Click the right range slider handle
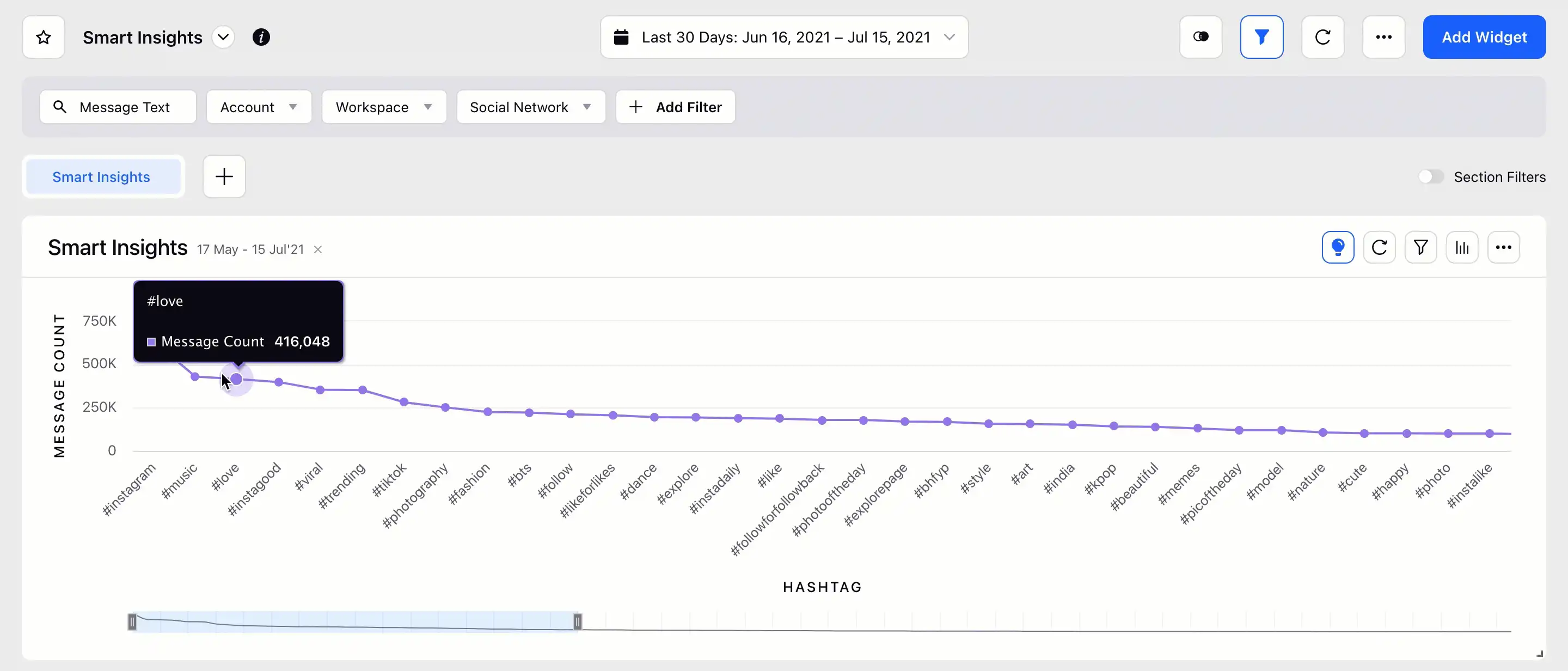Viewport: 1568px width, 671px height. (577, 621)
